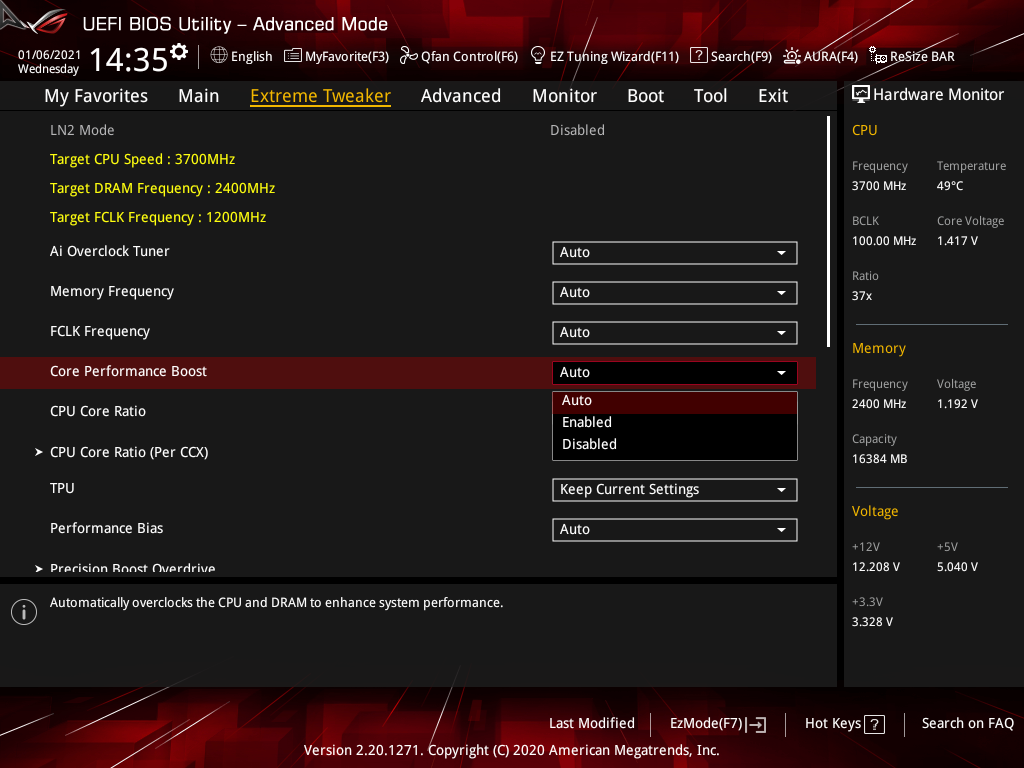Open Performance Bias dropdown
This screenshot has width=1024, height=768.
click(x=675, y=530)
